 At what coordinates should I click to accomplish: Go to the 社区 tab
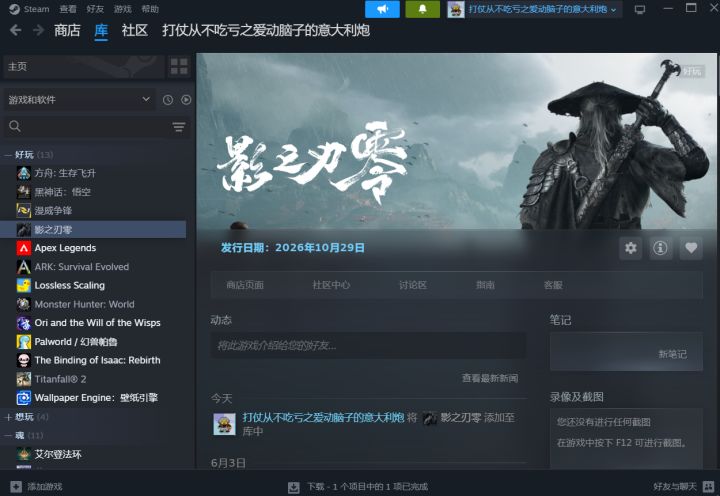click(135, 30)
